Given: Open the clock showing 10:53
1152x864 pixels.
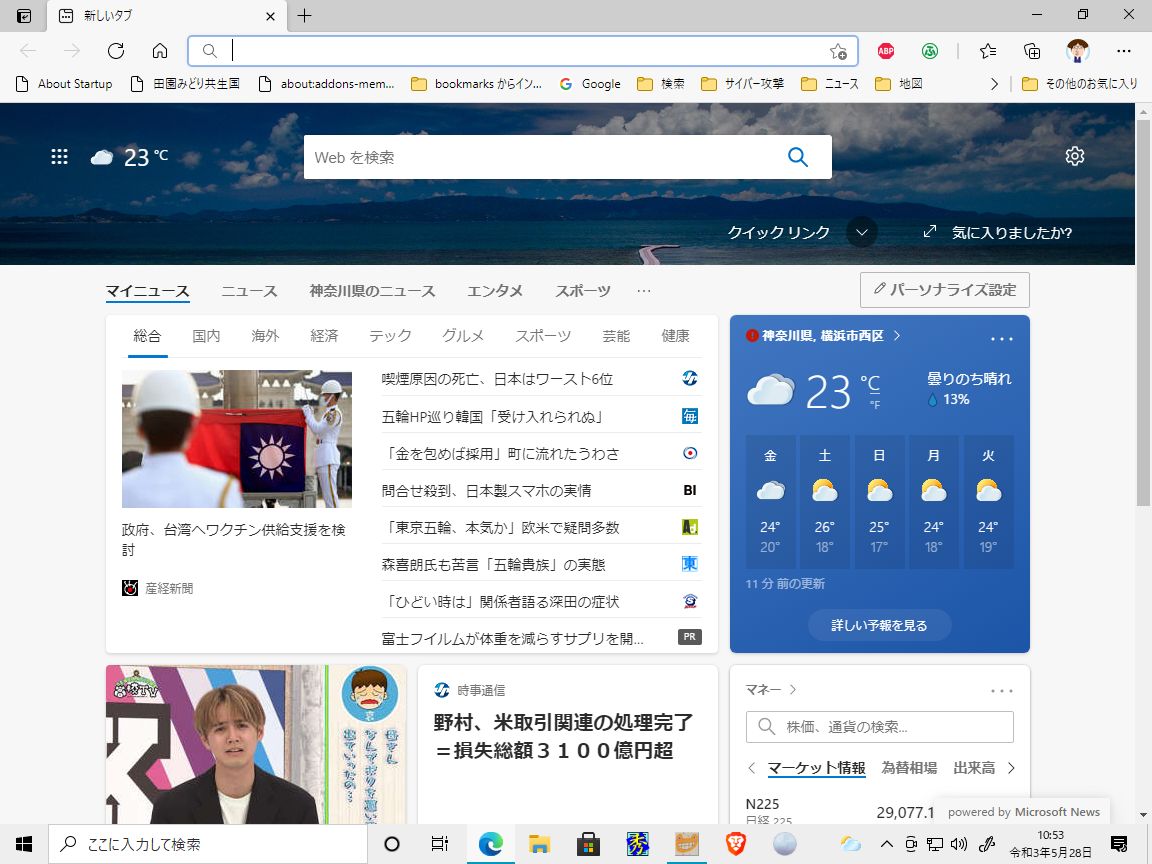Looking at the screenshot, I should 1051,844.
